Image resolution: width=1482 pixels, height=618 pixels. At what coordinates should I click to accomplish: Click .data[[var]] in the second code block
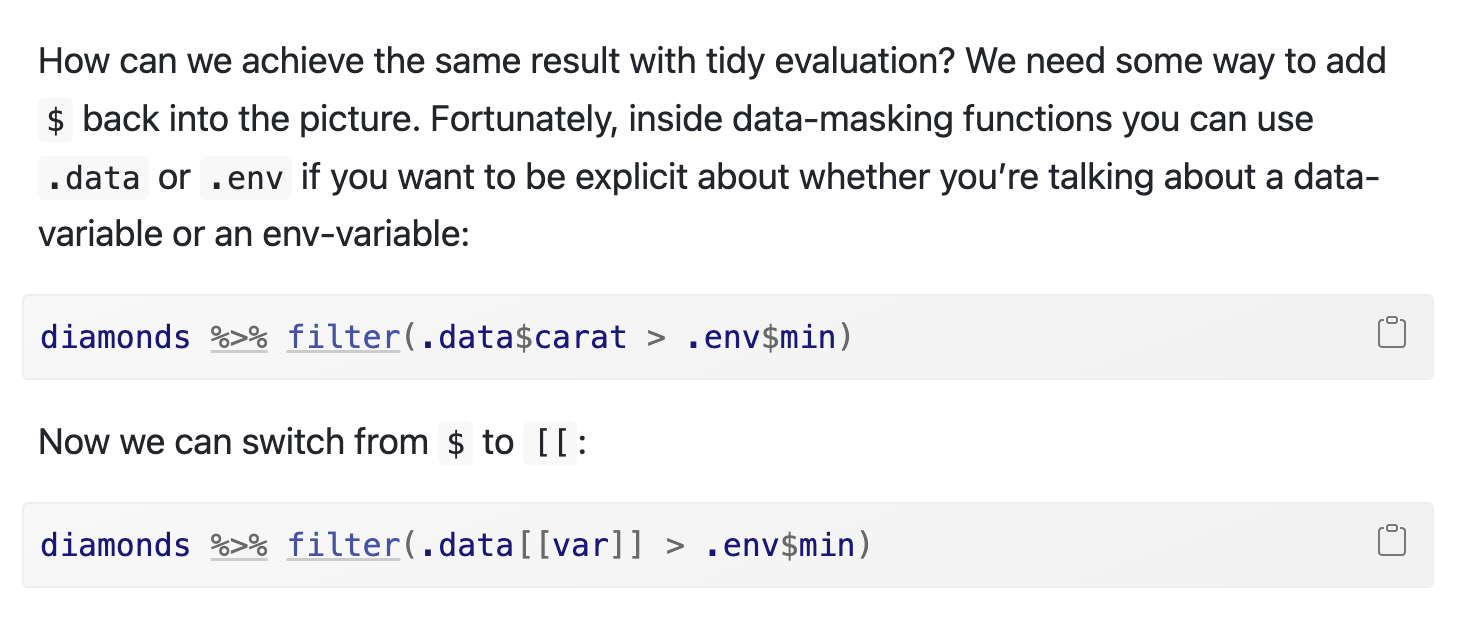(x=528, y=545)
